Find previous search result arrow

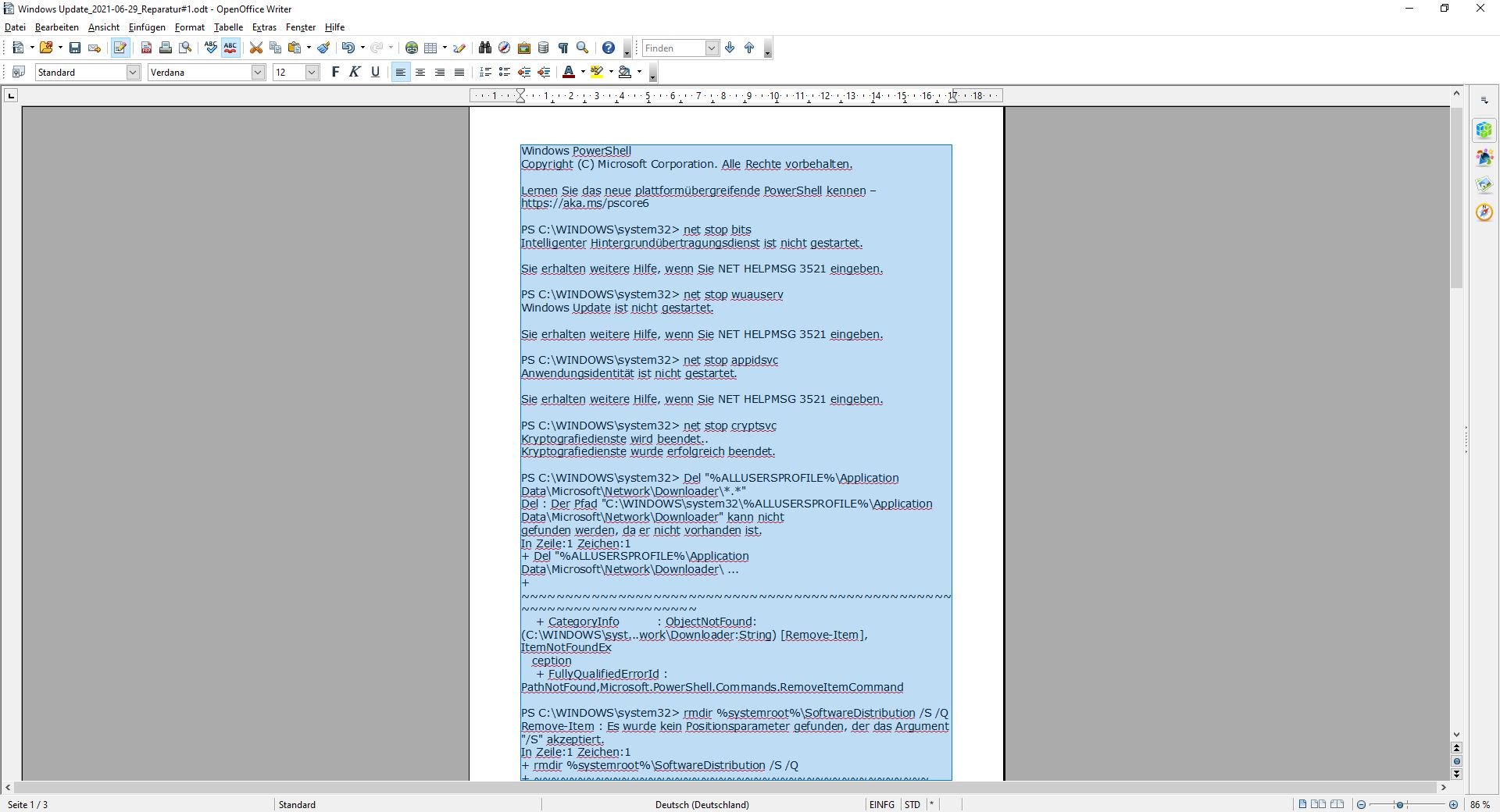tap(749, 48)
